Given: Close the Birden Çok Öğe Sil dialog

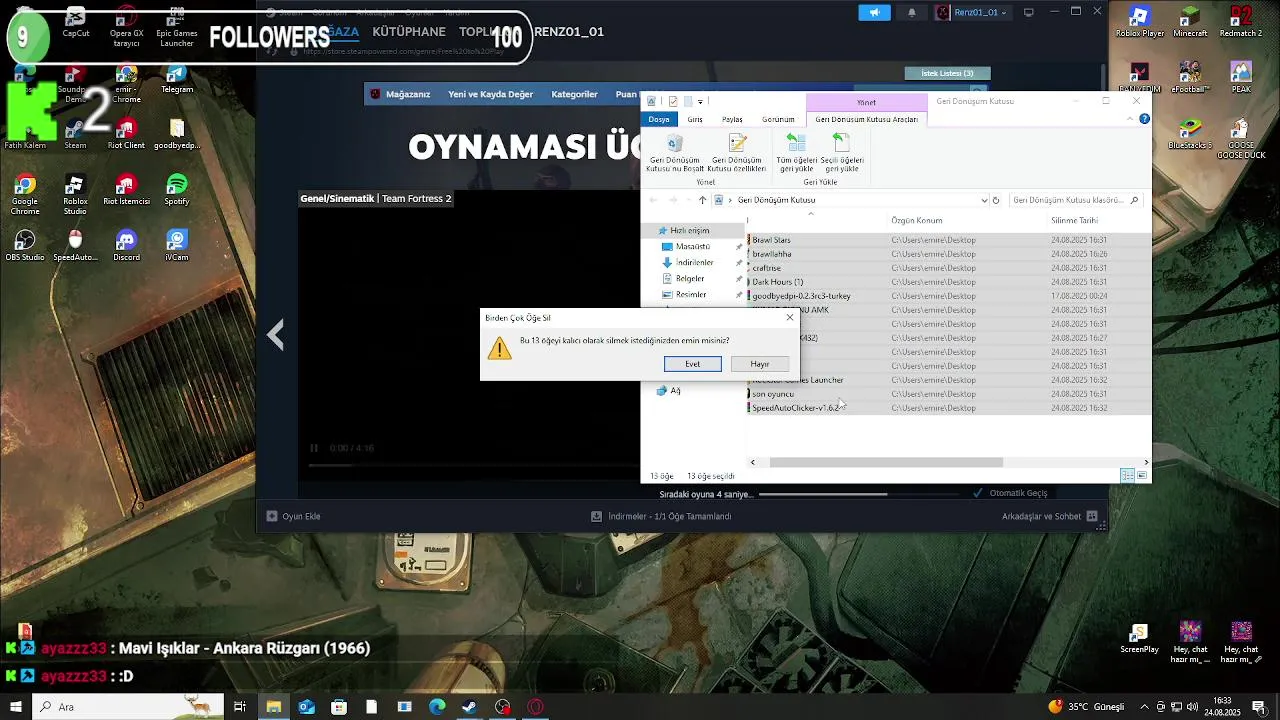Looking at the screenshot, I should click(x=790, y=317).
